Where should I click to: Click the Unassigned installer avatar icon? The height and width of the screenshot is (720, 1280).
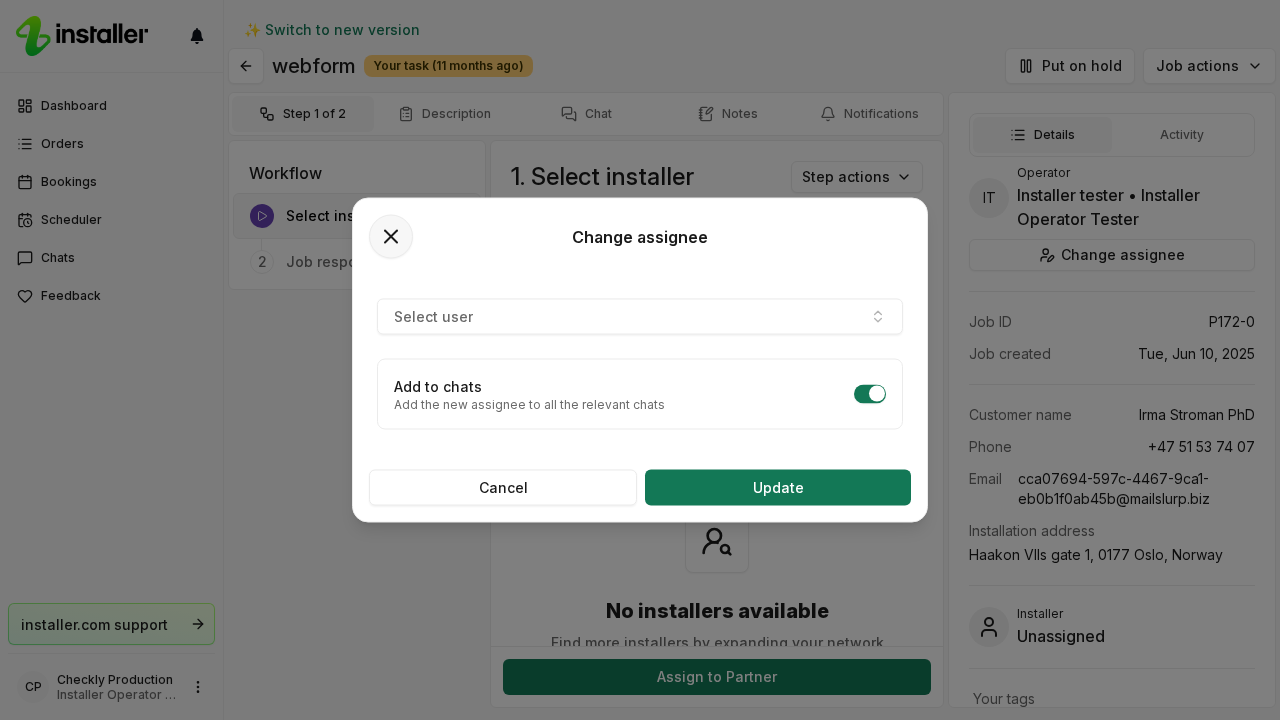(x=989, y=628)
